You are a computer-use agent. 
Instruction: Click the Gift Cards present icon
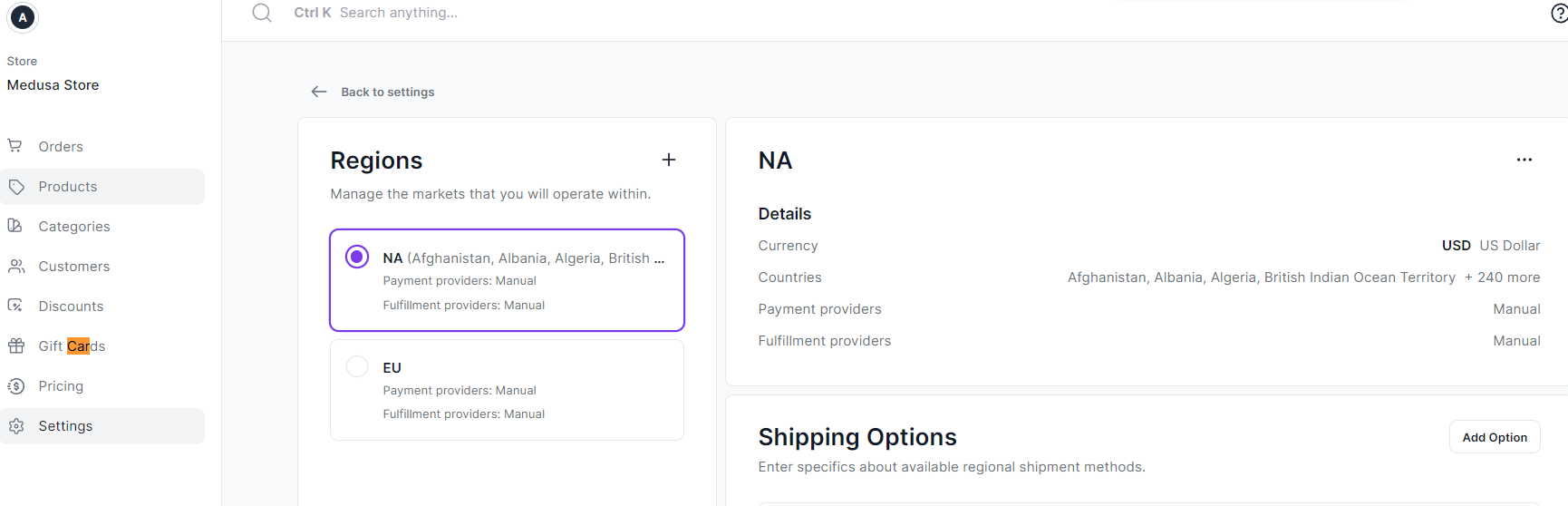(x=15, y=345)
